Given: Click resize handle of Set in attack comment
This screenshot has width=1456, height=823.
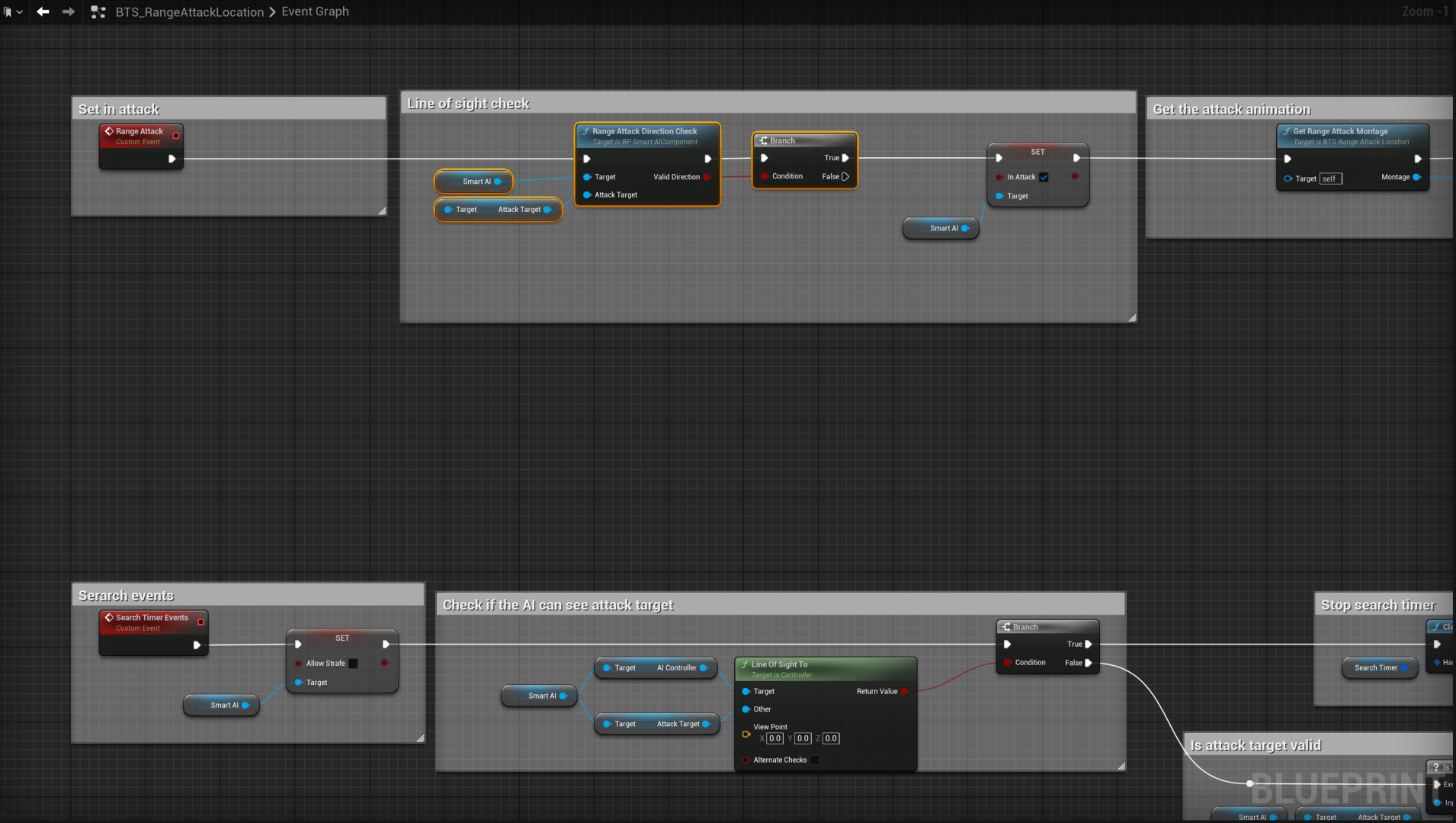Looking at the screenshot, I should 382,211.
